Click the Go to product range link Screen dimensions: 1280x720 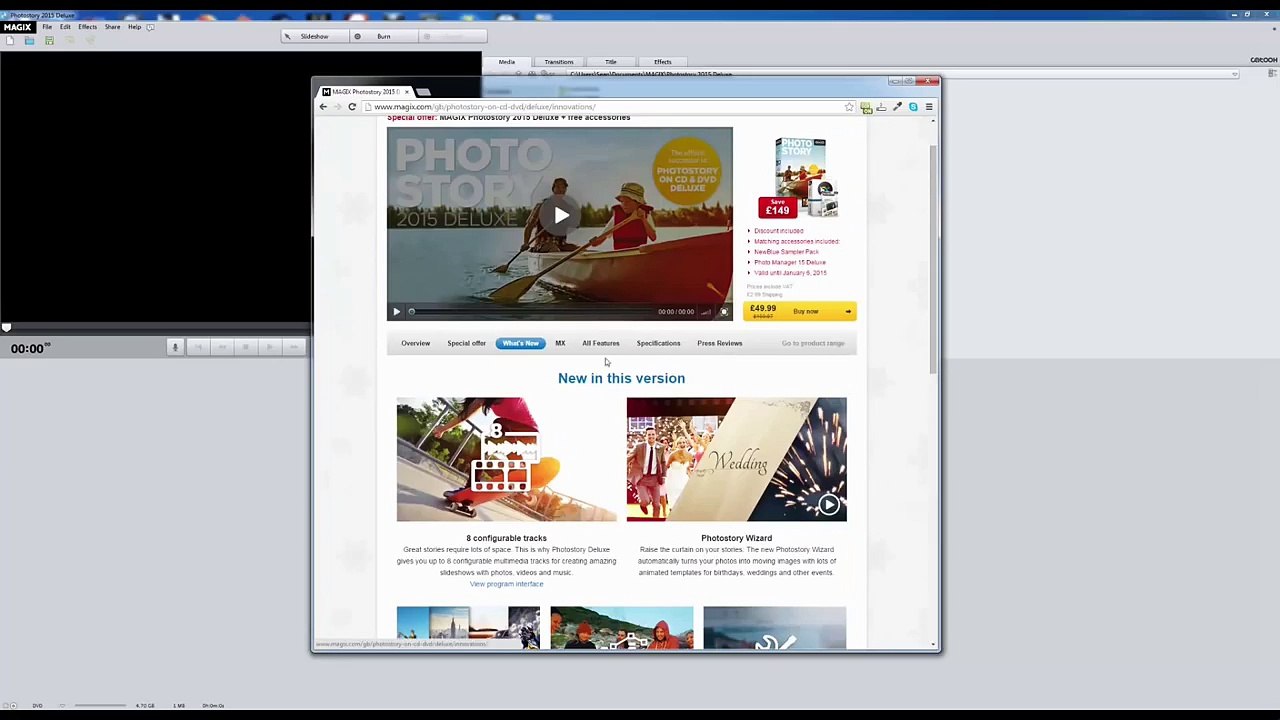tap(813, 343)
